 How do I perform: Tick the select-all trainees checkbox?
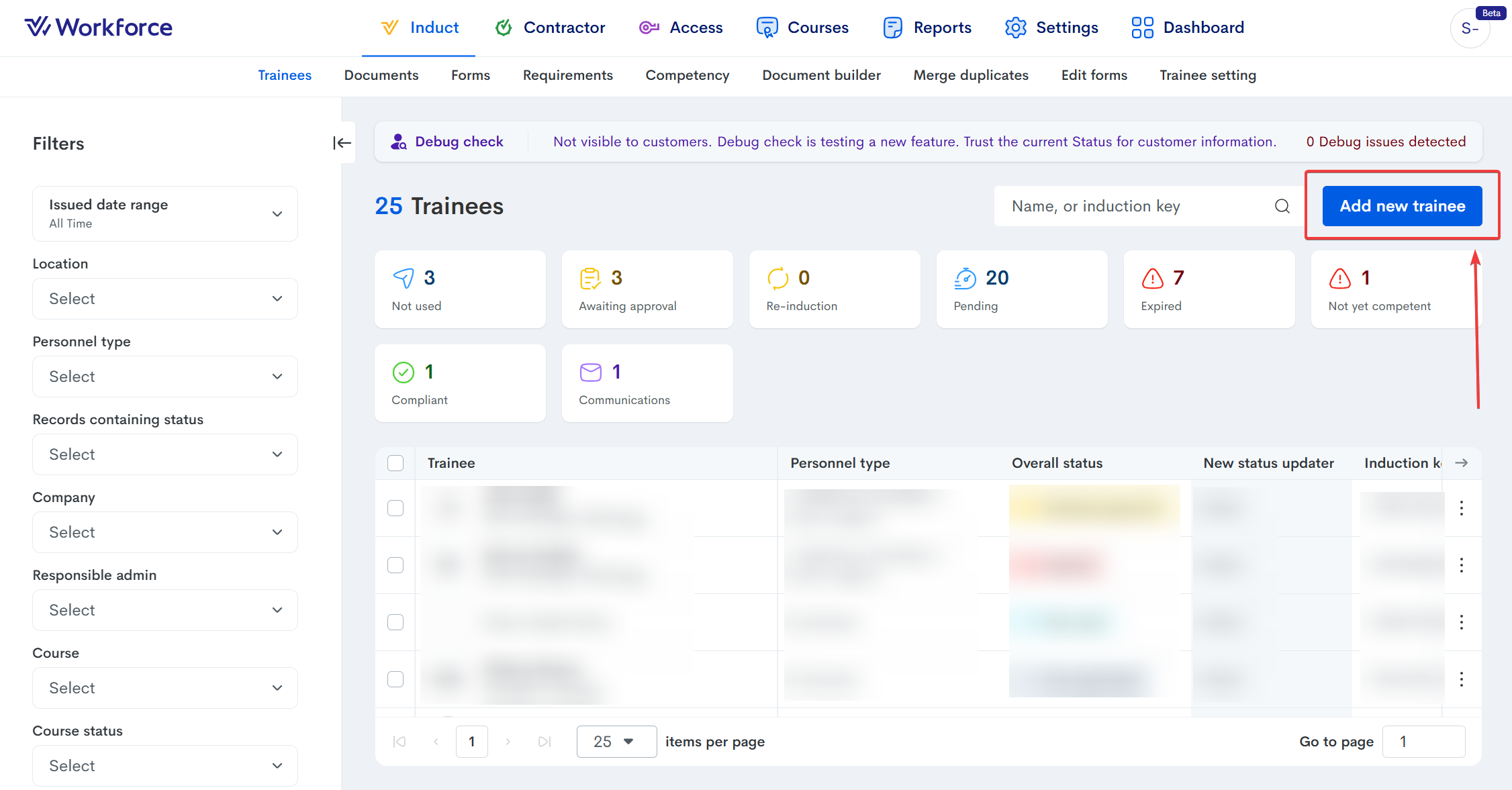coord(395,463)
